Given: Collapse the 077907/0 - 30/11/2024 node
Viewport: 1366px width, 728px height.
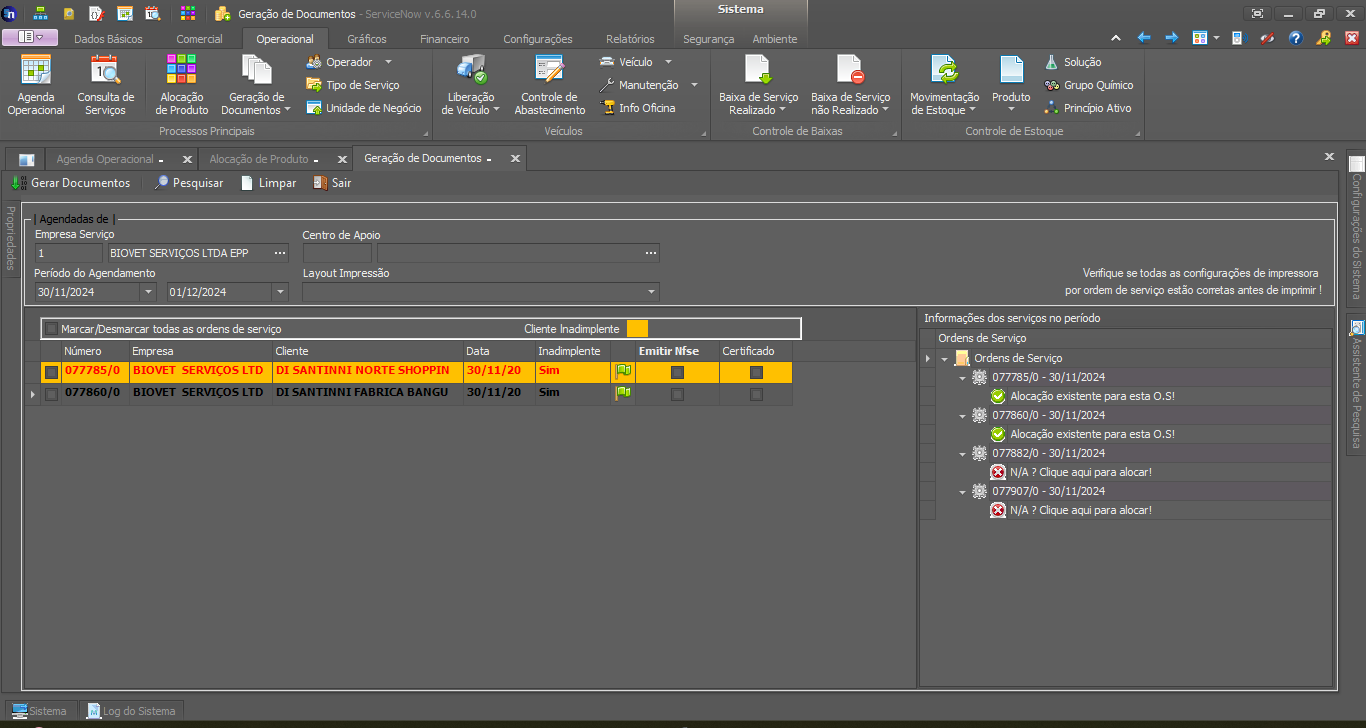Looking at the screenshot, I should click(962, 491).
